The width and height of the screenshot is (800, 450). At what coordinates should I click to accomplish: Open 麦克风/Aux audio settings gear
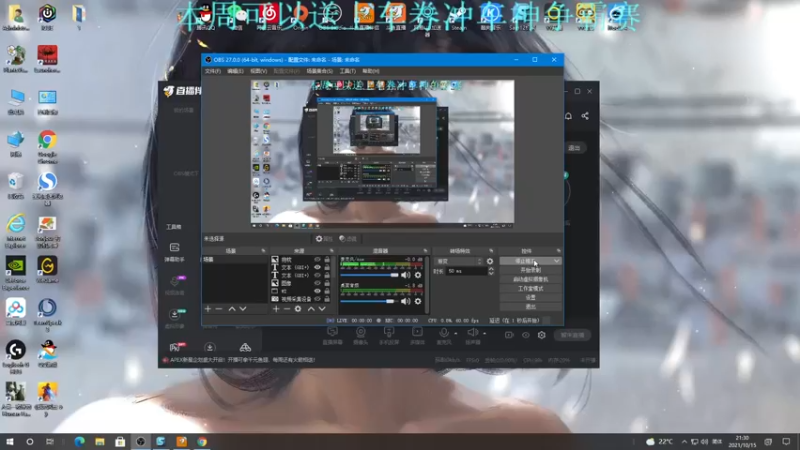(418, 275)
